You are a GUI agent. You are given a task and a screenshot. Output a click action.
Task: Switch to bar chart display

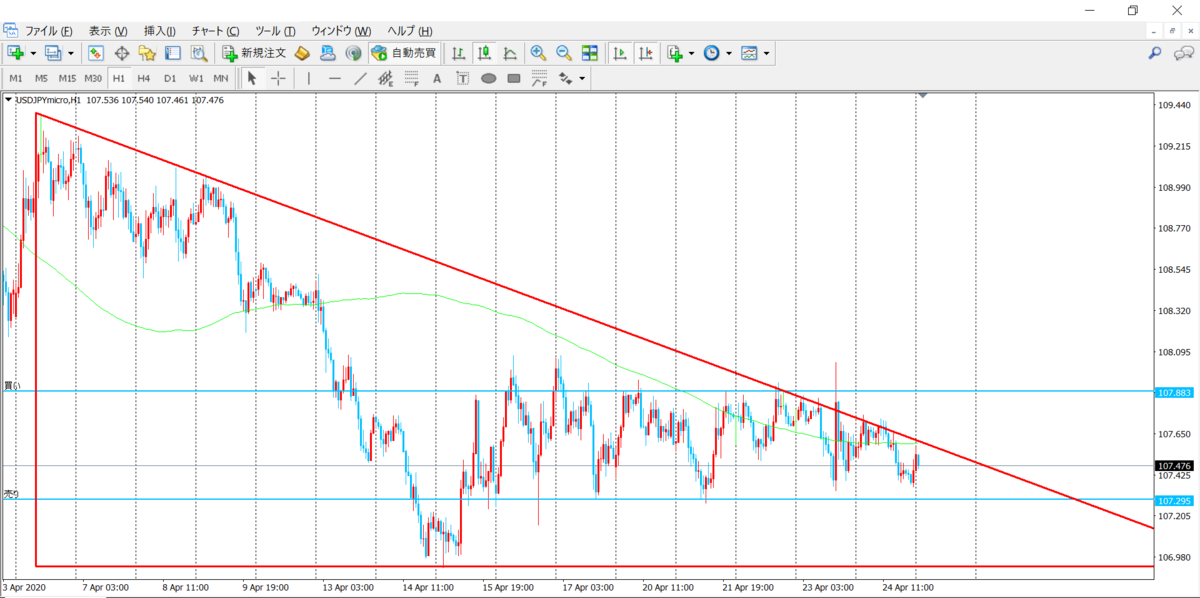(459, 53)
